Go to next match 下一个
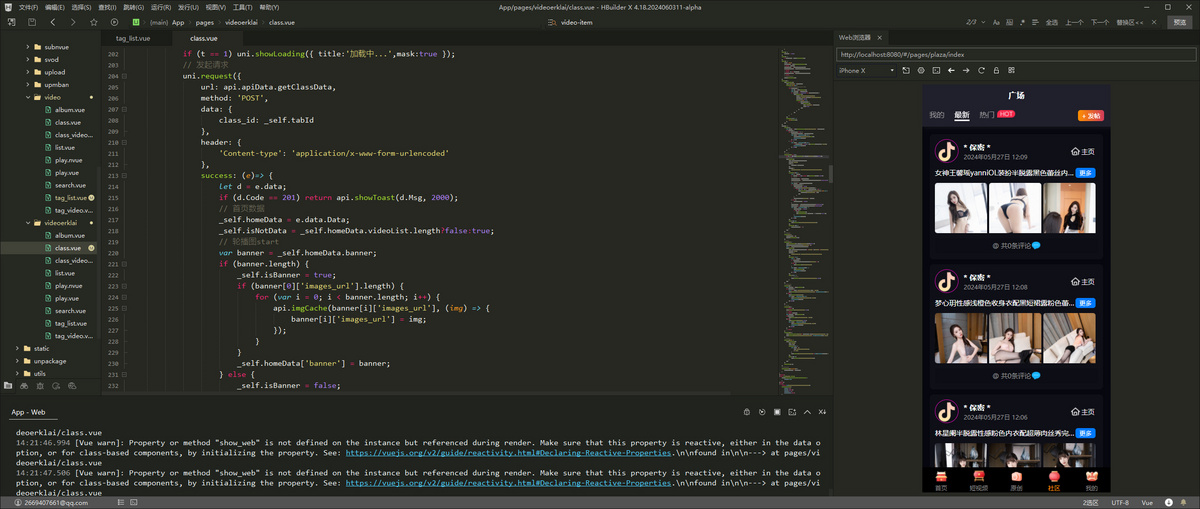Viewport: 1200px width, 509px height. coord(1100,21)
